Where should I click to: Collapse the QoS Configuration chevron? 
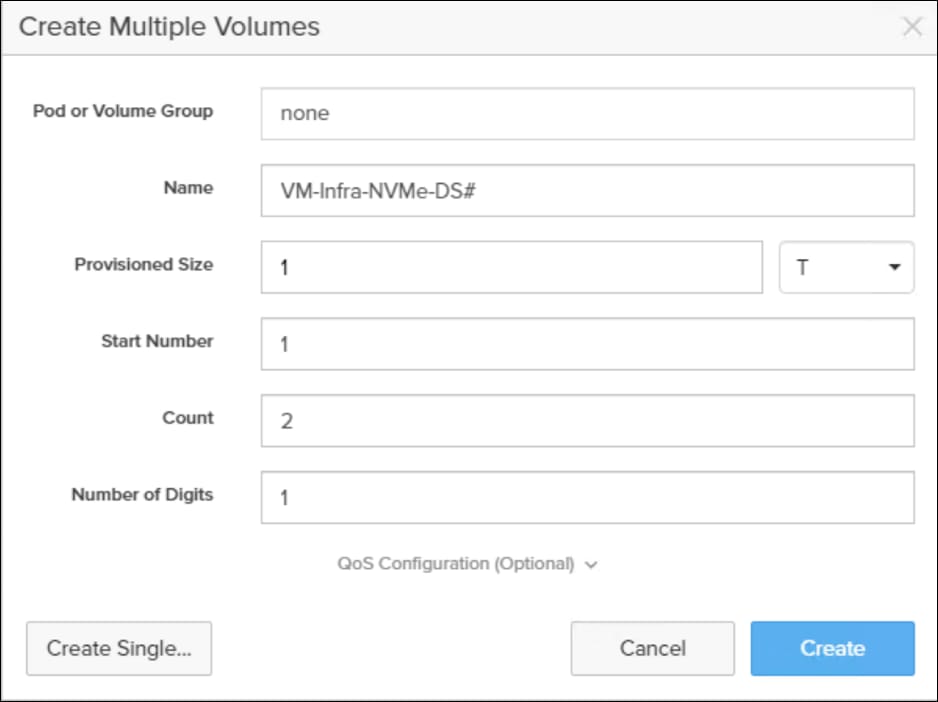click(x=591, y=564)
